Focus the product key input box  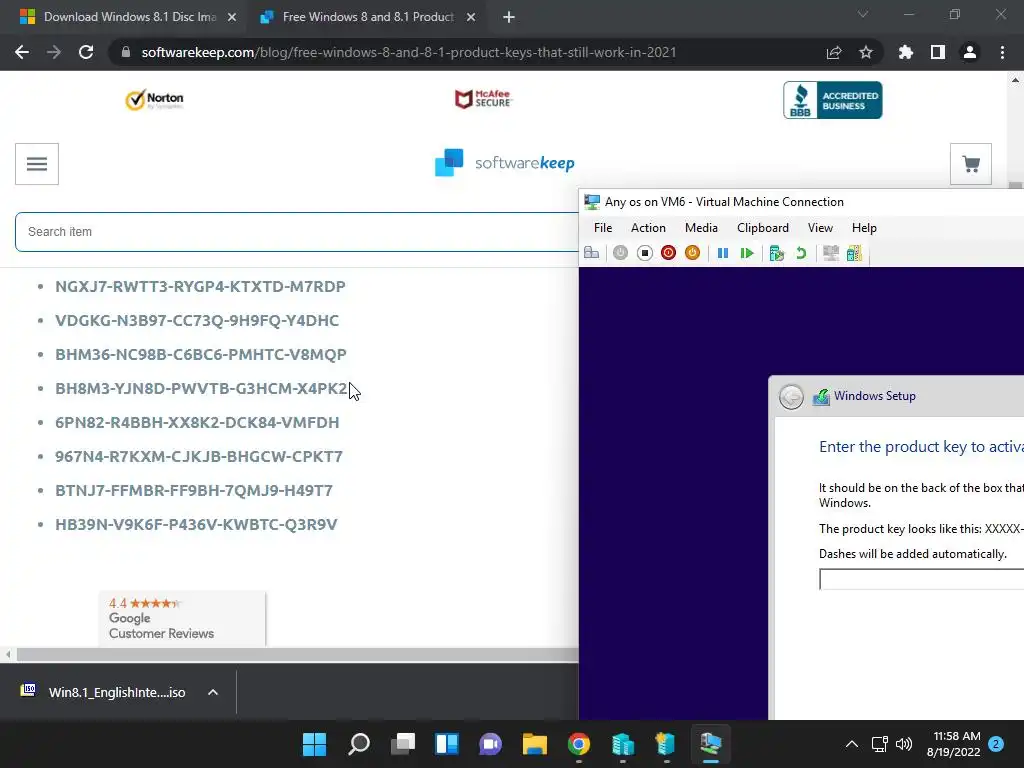coord(921,579)
